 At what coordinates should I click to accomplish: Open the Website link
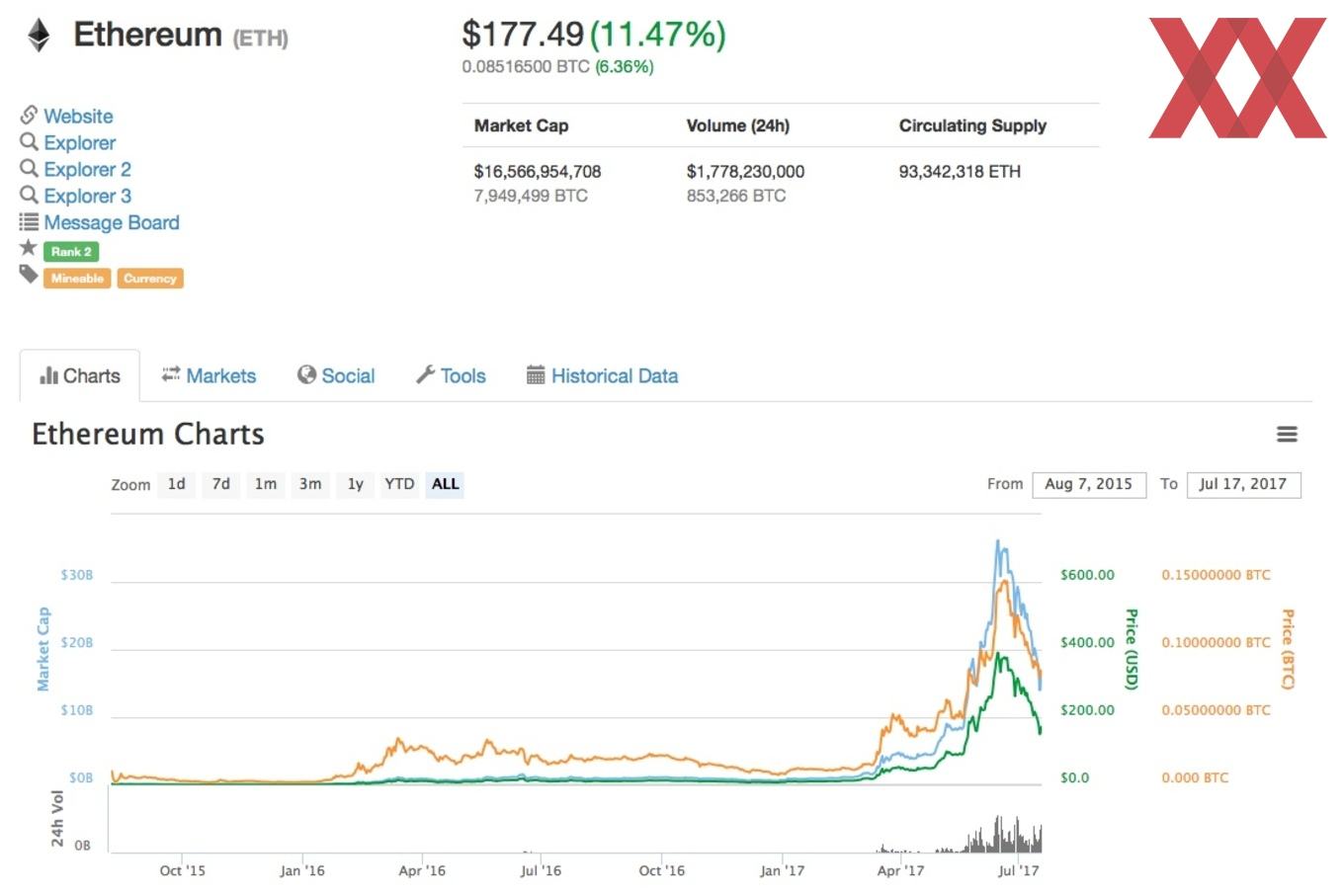[x=78, y=116]
